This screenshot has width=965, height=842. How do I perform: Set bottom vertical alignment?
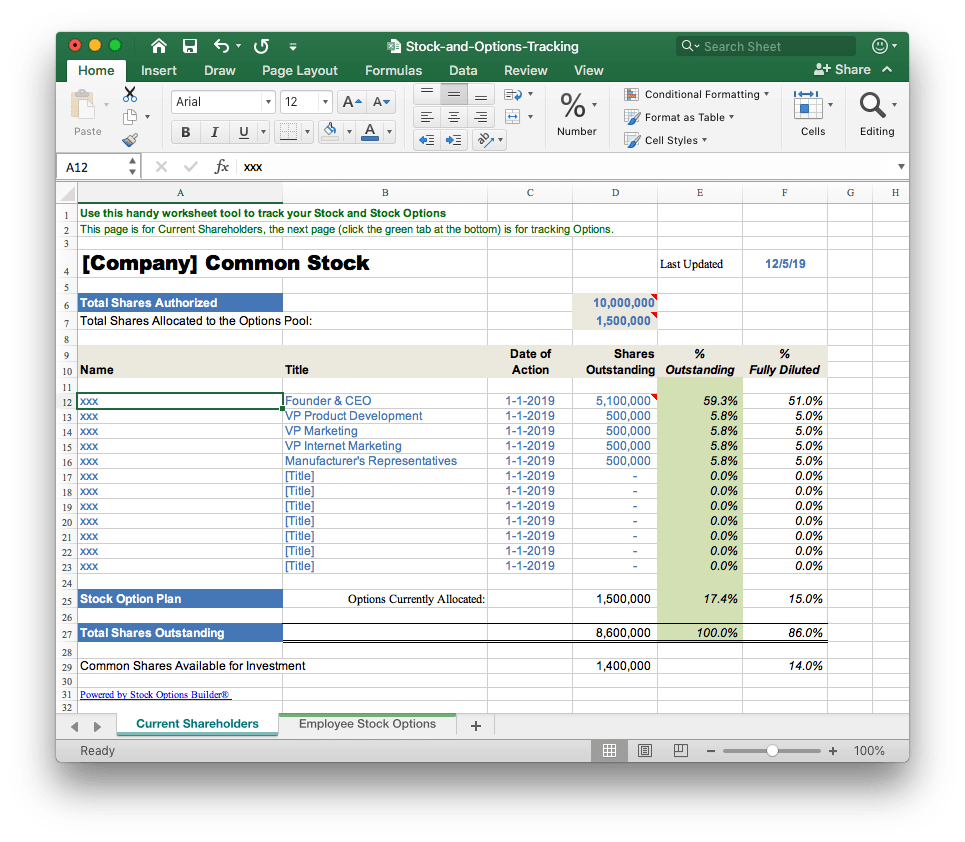click(x=481, y=94)
